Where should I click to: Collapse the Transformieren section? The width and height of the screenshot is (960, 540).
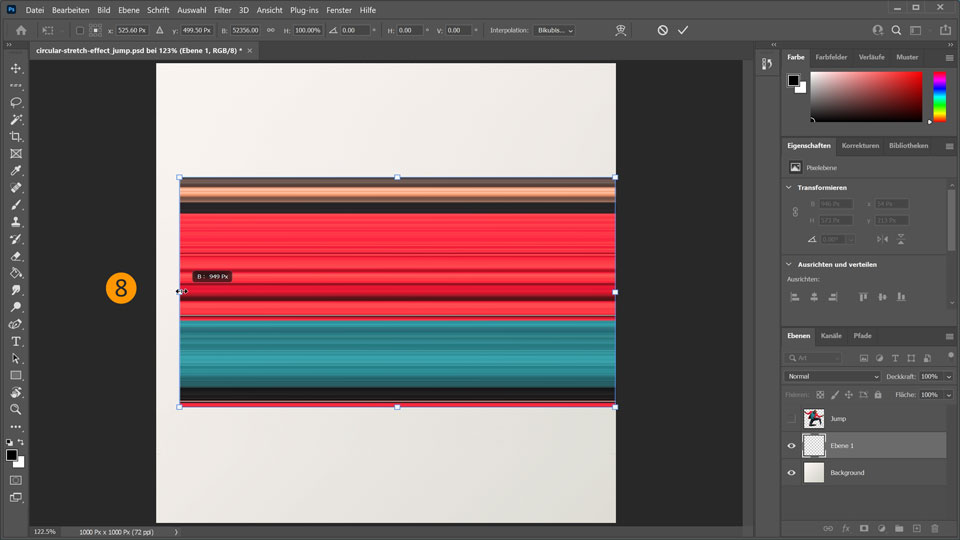[789, 187]
